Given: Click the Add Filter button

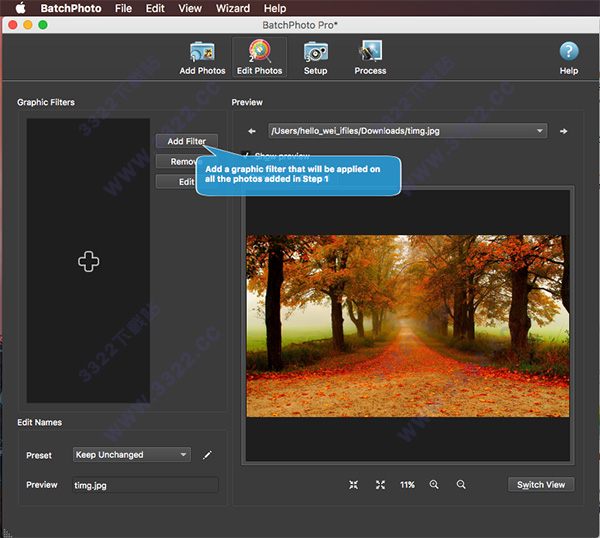Looking at the screenshot, I should tap(187, 141).
